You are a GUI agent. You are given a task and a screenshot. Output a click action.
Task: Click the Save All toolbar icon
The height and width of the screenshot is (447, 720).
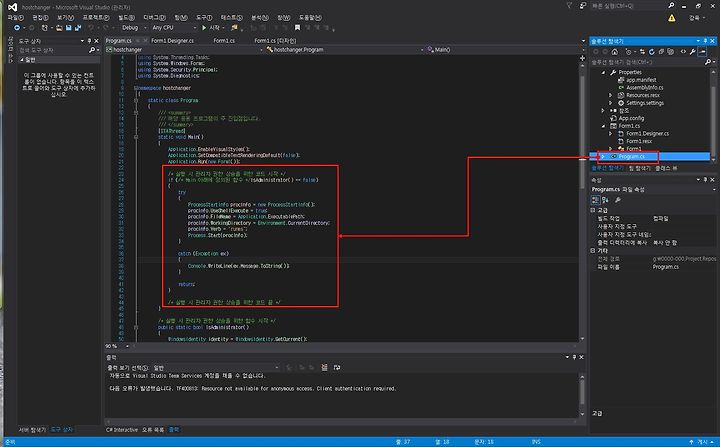(78, 28)
